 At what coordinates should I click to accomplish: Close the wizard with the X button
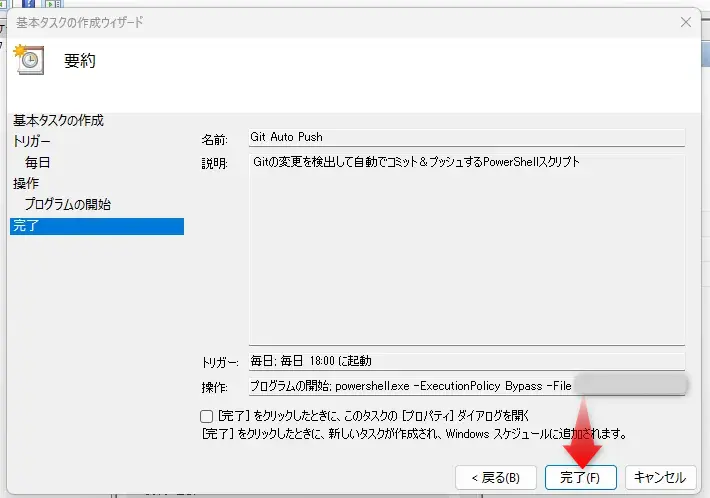(x=685, y=22)
